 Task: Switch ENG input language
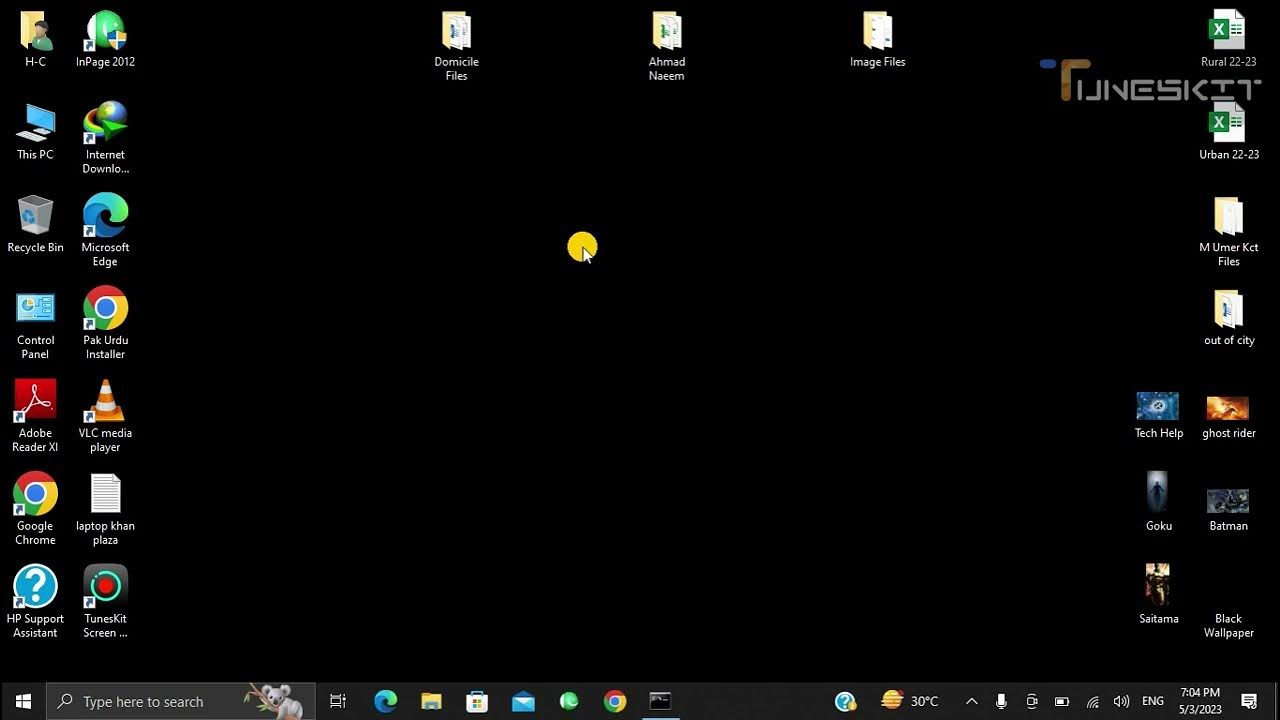[1153, 701]
